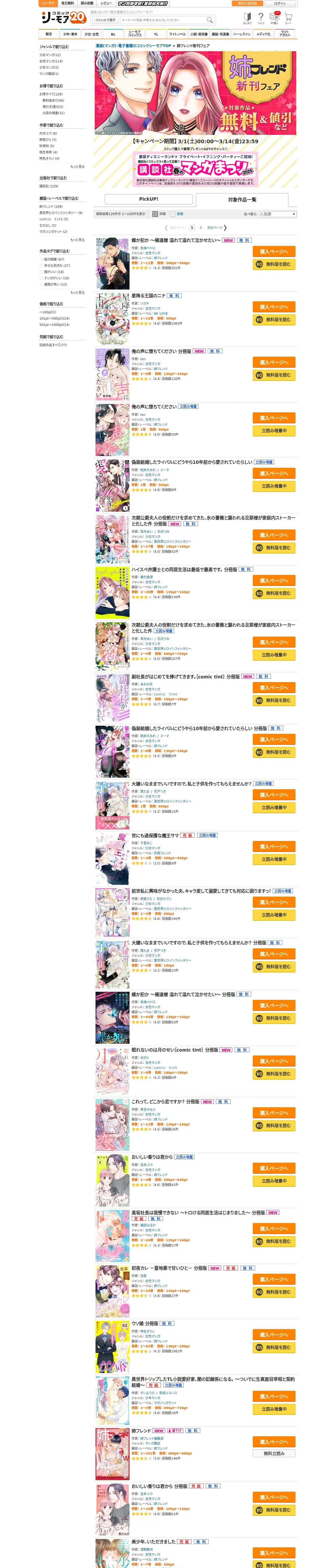Image resolution: width=336 pixels, height=1568 pixels.
Task: Click 少女マンガ(12) genre filter link
Action: tap(50, 55)
